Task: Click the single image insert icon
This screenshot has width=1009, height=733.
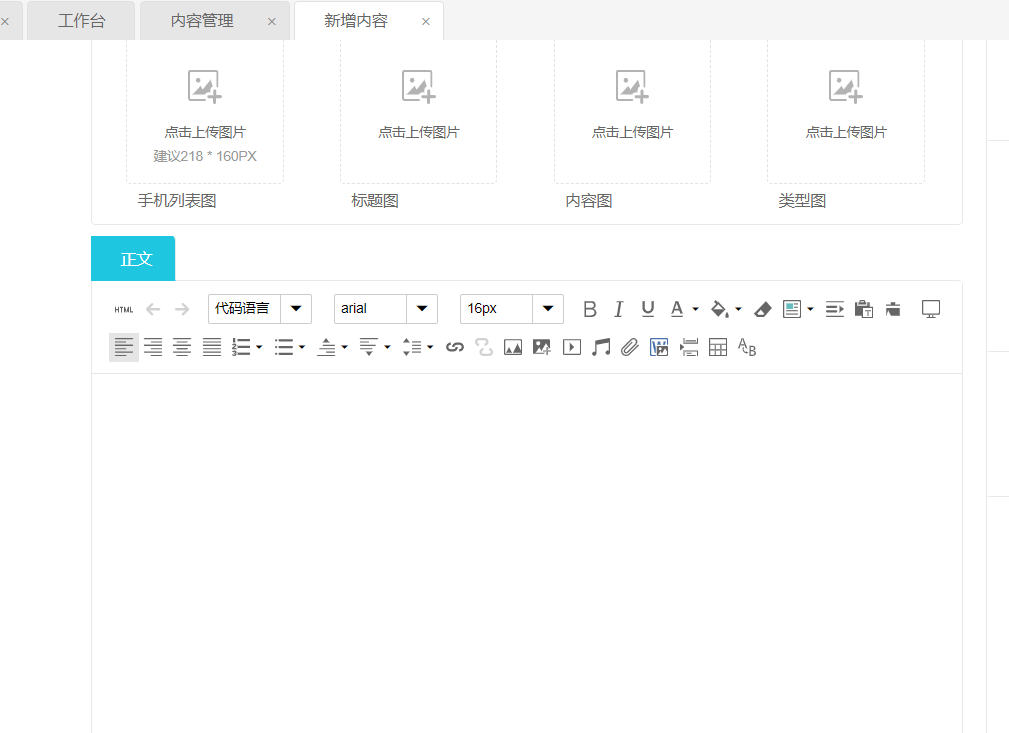Action: pyautogui.click(x=513, y=348)
